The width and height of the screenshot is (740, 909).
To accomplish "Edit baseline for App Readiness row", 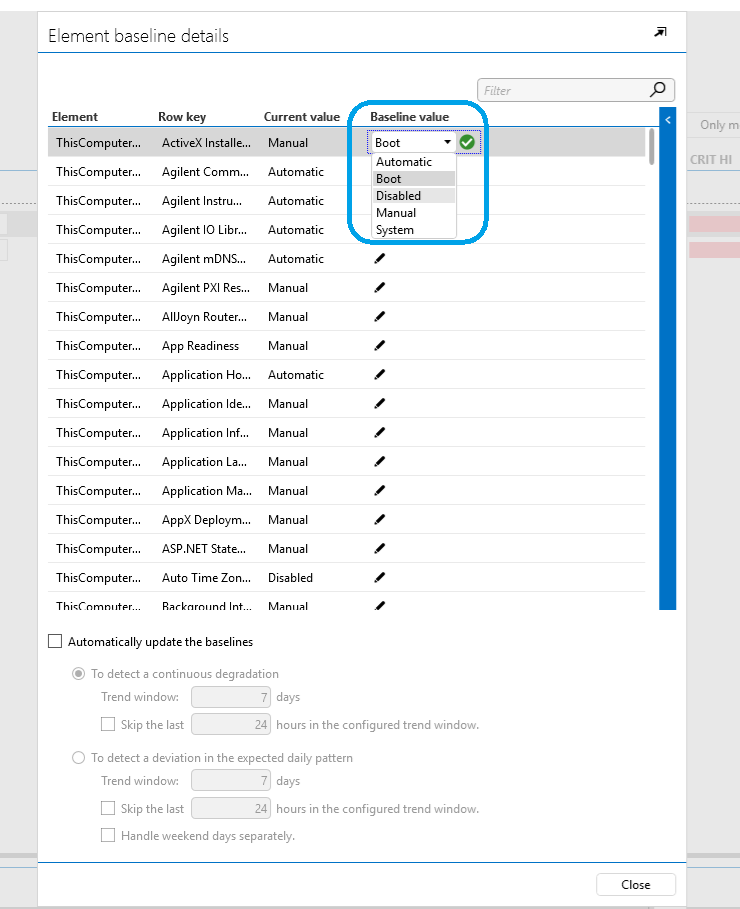I will coord(379,346).
